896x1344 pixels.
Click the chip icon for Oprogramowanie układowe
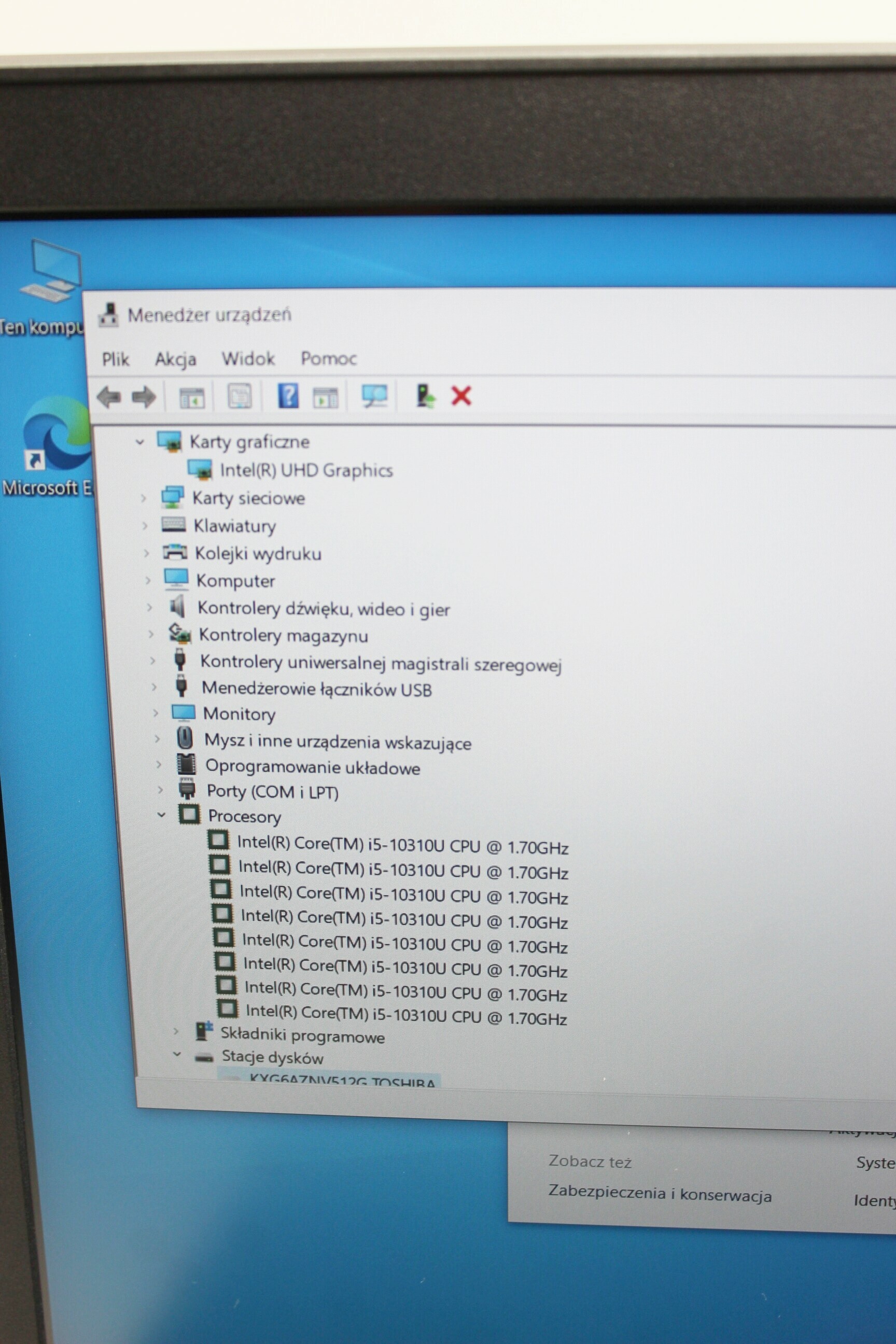tap(186, 764)
